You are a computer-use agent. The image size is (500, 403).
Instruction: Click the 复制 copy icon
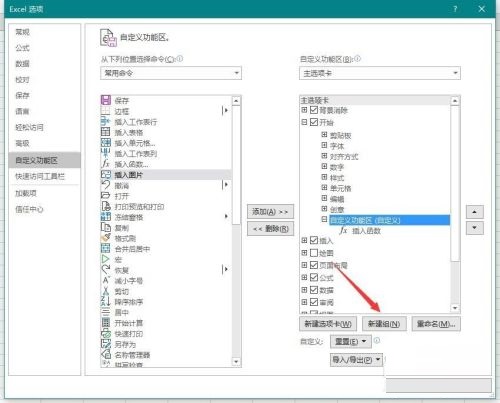coord(106,228)
